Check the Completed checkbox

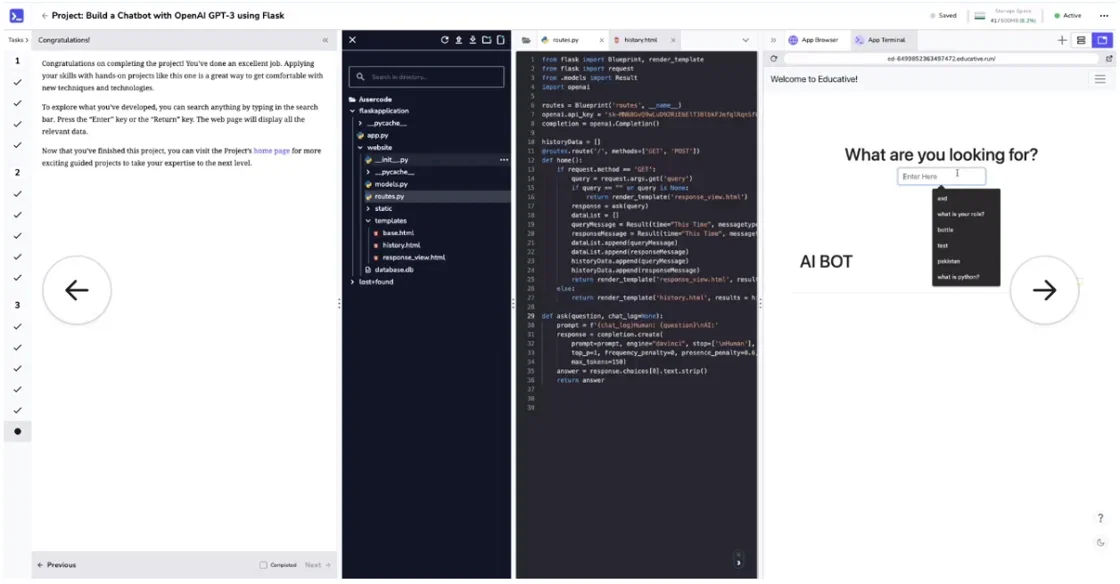(x=263, y=565)
